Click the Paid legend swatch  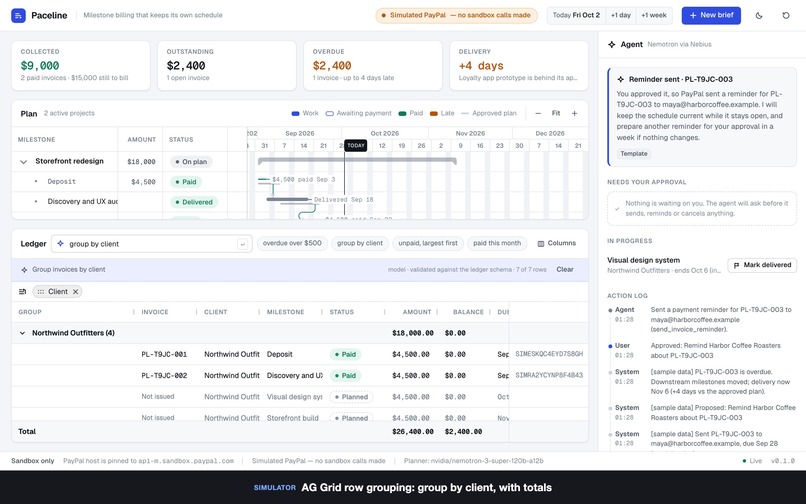click(x=402, y=113)
